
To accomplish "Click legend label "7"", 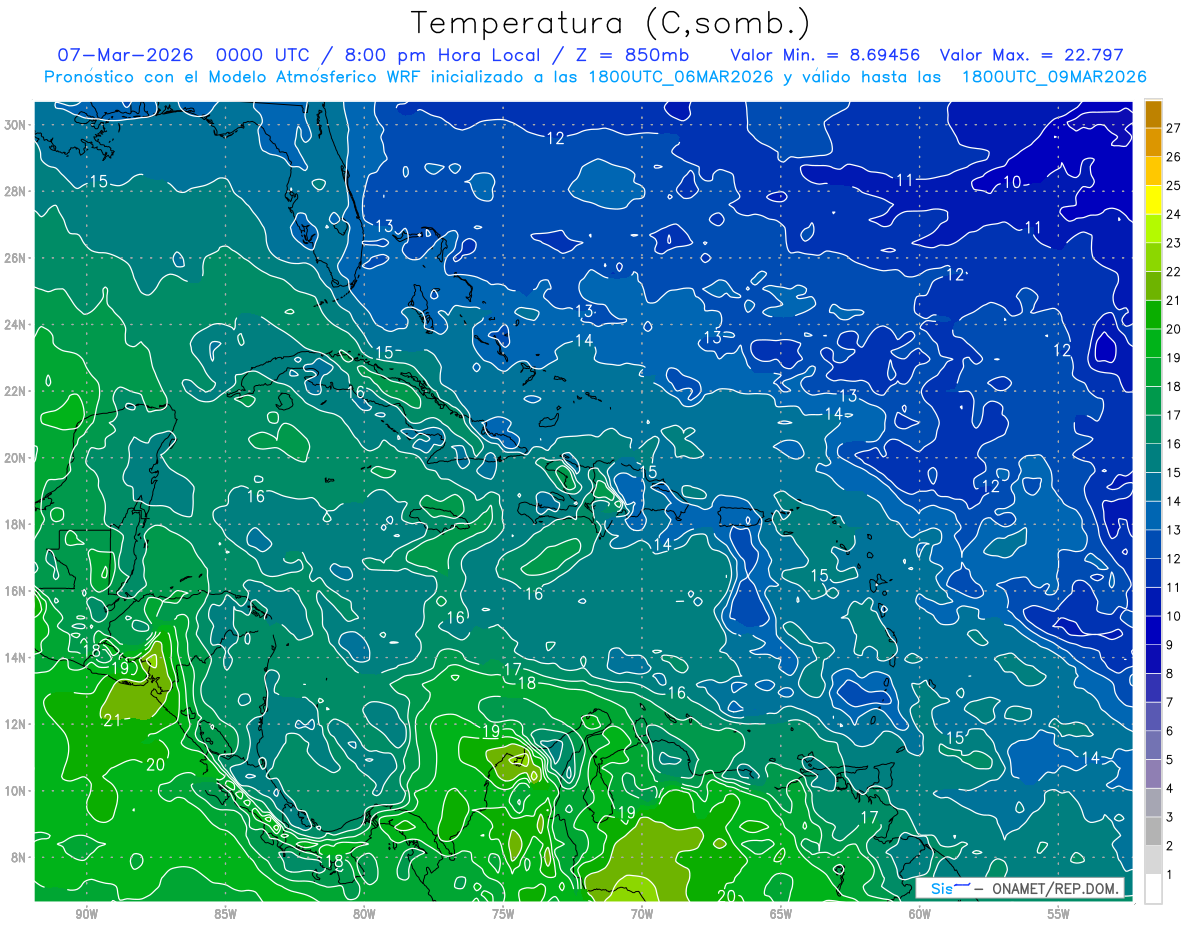I will pyautogui.click(x=1169, y=702).
